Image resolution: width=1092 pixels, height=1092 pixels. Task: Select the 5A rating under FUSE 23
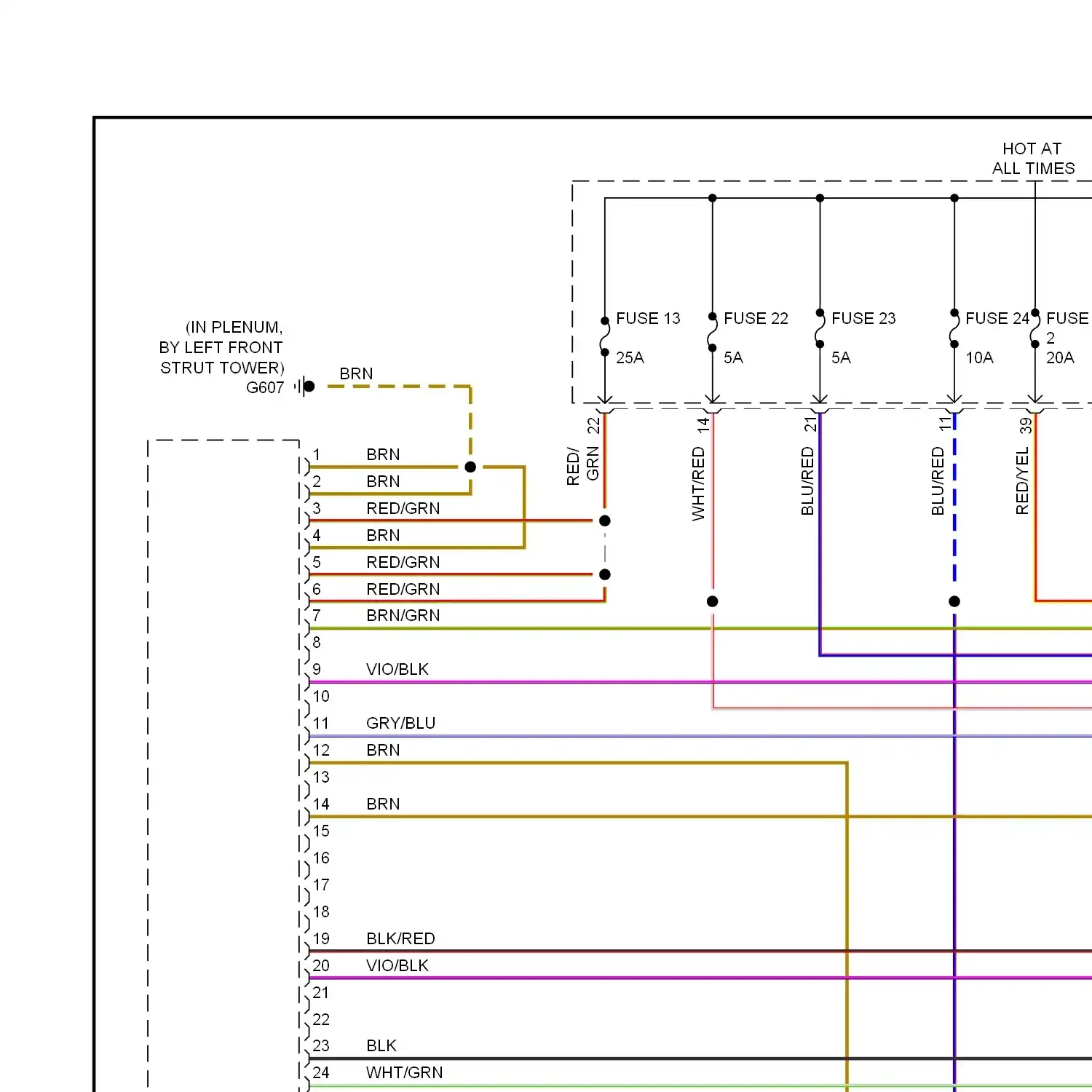[841, 357]
